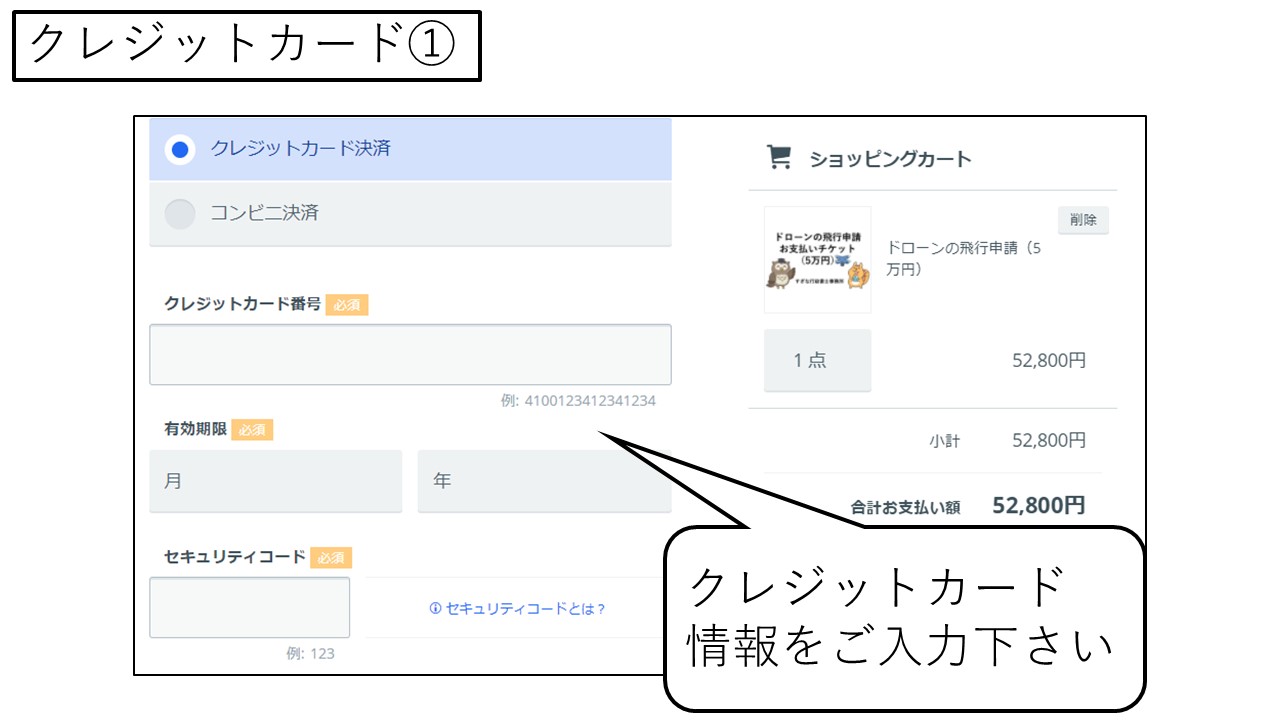1280x720 pixels.
Task: Open the 月 expiry month dropdown
Action: click(x=275, y=481)
